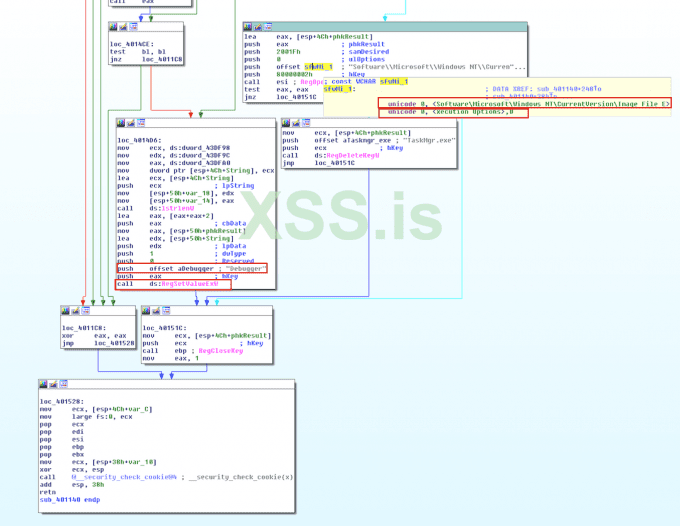Screen dimensions: 680x526
Task: Click the group icon on the loc_4014D6 block
Action: (141, 123)
